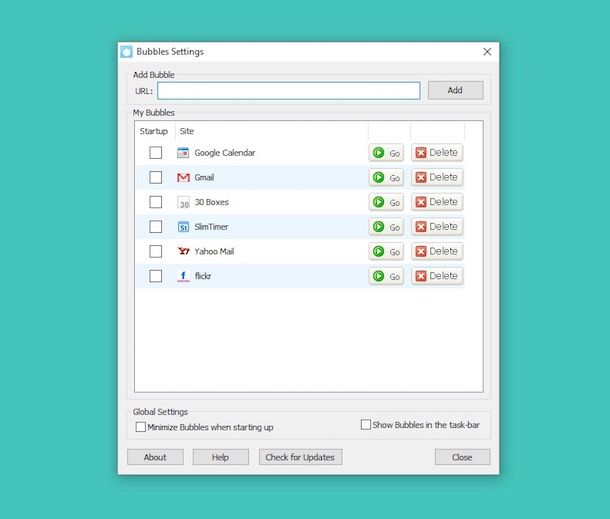Click the Site column header
This screenshot has height=519, width=610.
(x=187, y=131)
